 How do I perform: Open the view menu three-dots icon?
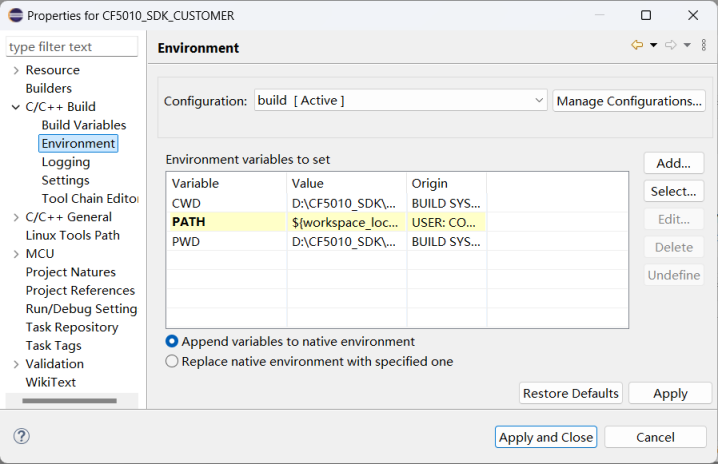click(x=704, y=45)
